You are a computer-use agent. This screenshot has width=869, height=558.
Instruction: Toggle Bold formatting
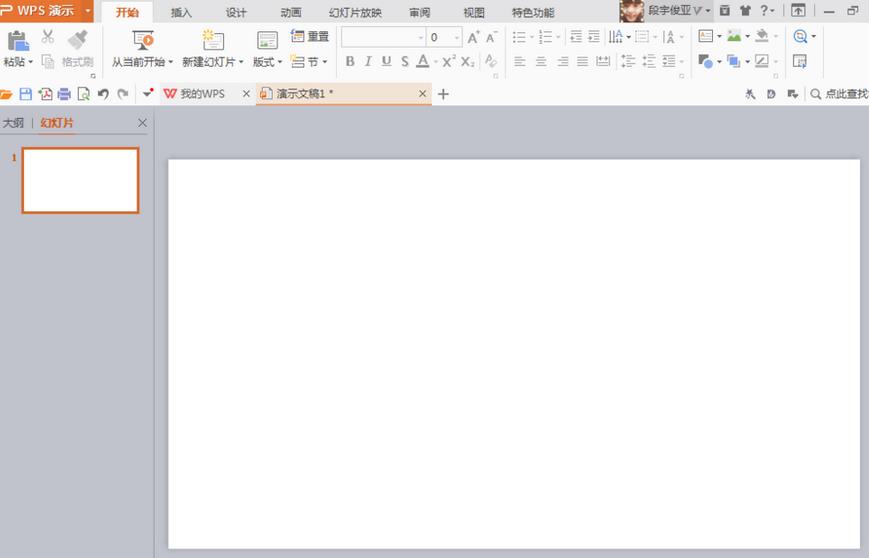click(x=350, y=62)
